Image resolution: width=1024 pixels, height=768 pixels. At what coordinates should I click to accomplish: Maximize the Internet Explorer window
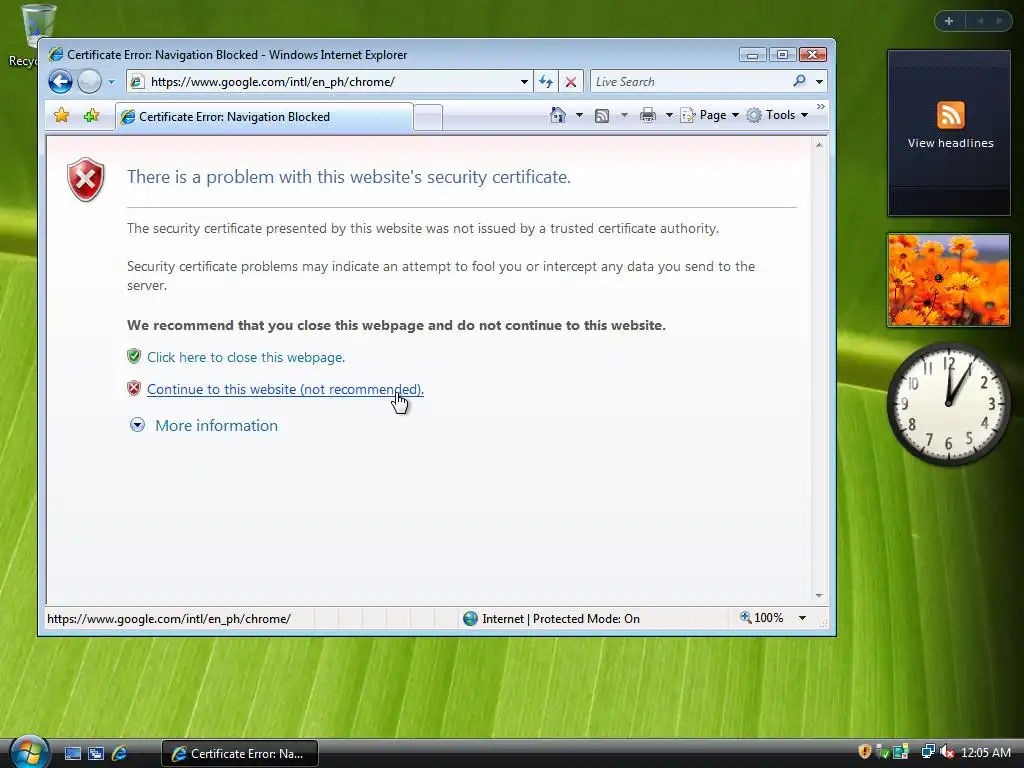782,55
